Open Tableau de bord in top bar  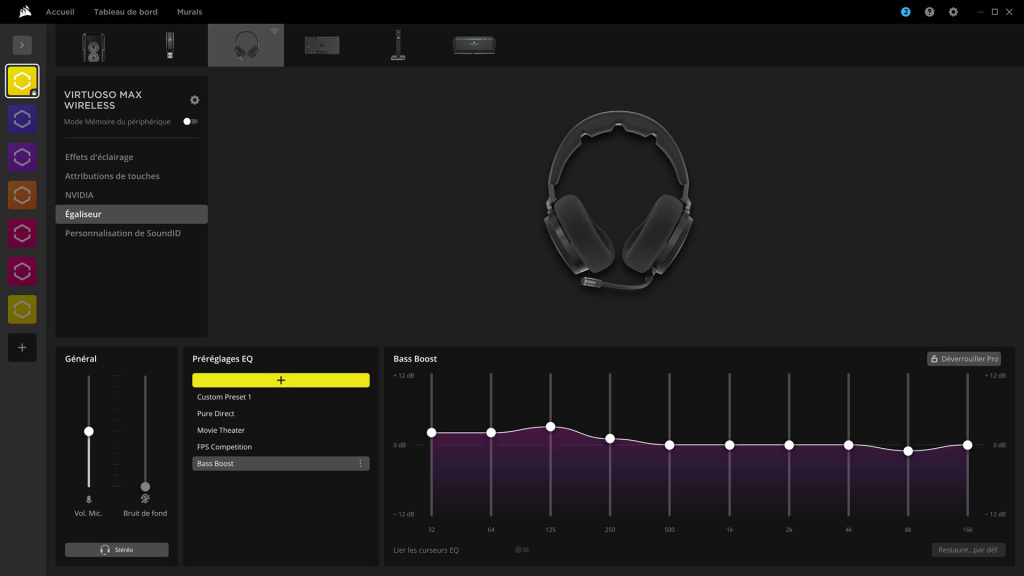pos(125,12)
